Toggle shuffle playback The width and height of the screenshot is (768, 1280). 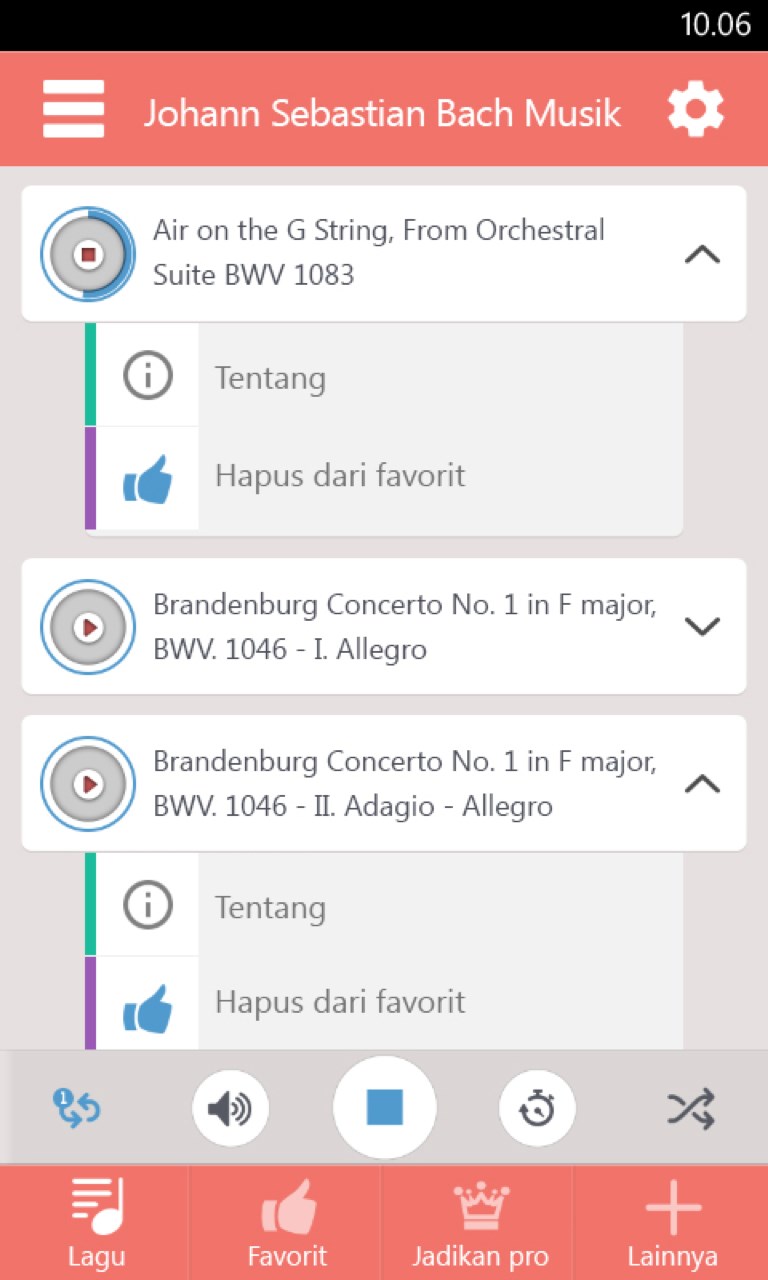click(x=691, y=1108)
